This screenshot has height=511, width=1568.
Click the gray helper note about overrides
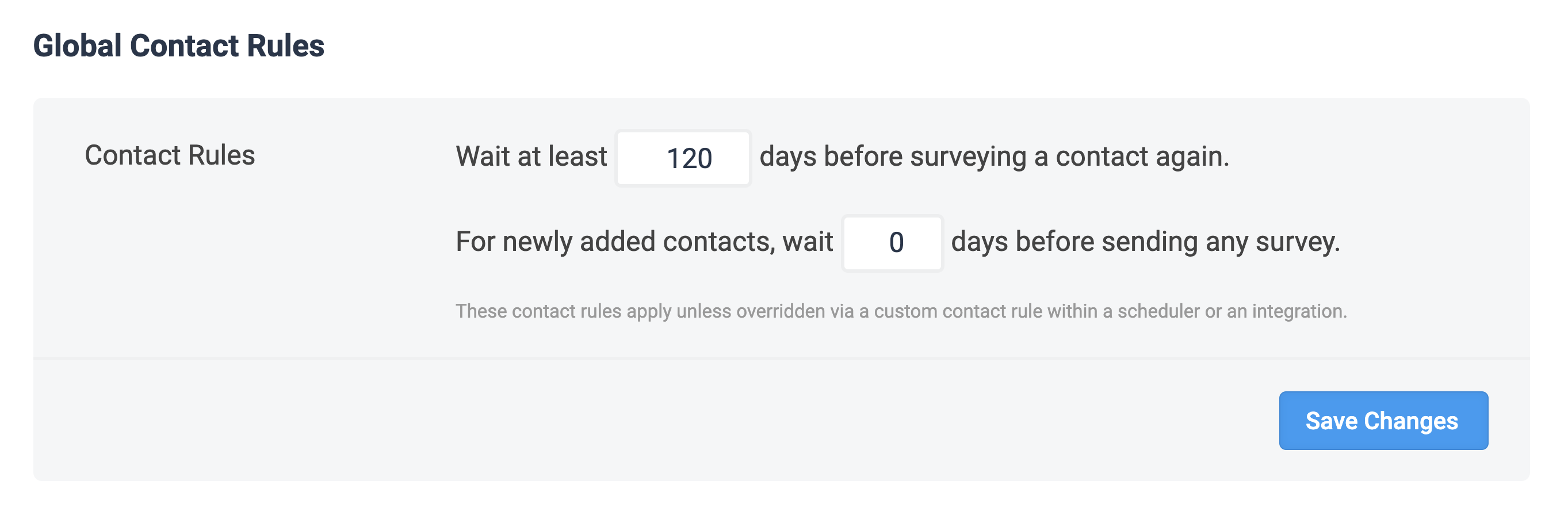901,311
